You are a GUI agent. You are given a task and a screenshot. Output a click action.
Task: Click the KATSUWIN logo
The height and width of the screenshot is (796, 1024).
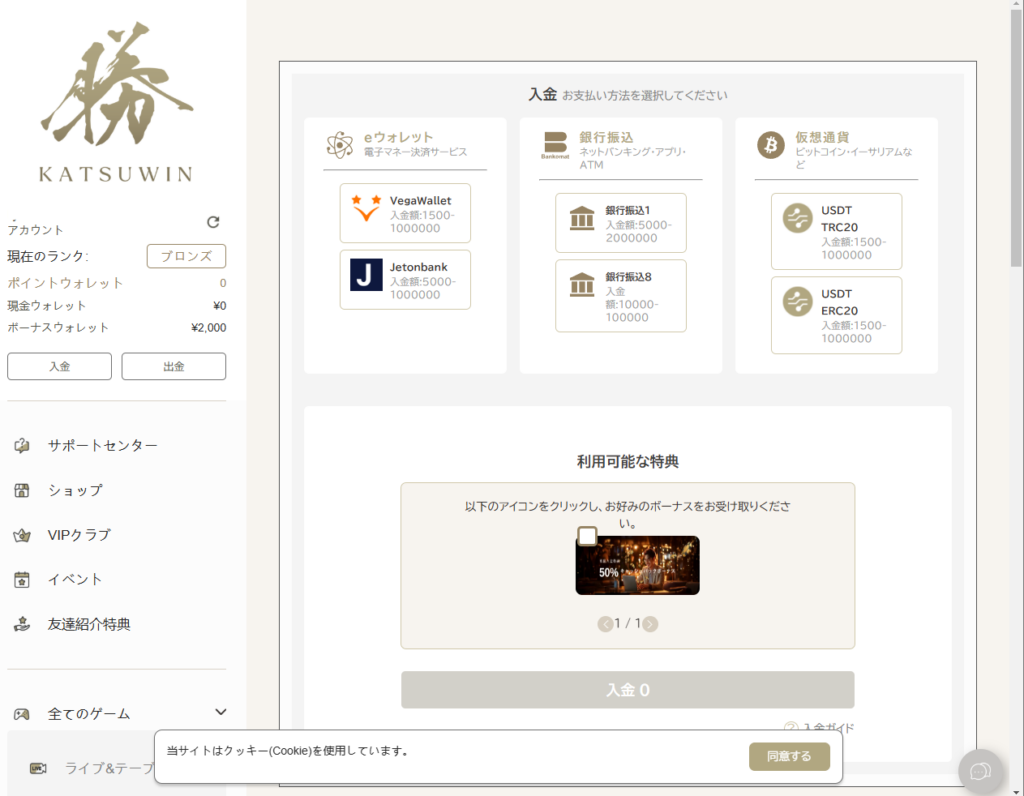tap(116, 103)
